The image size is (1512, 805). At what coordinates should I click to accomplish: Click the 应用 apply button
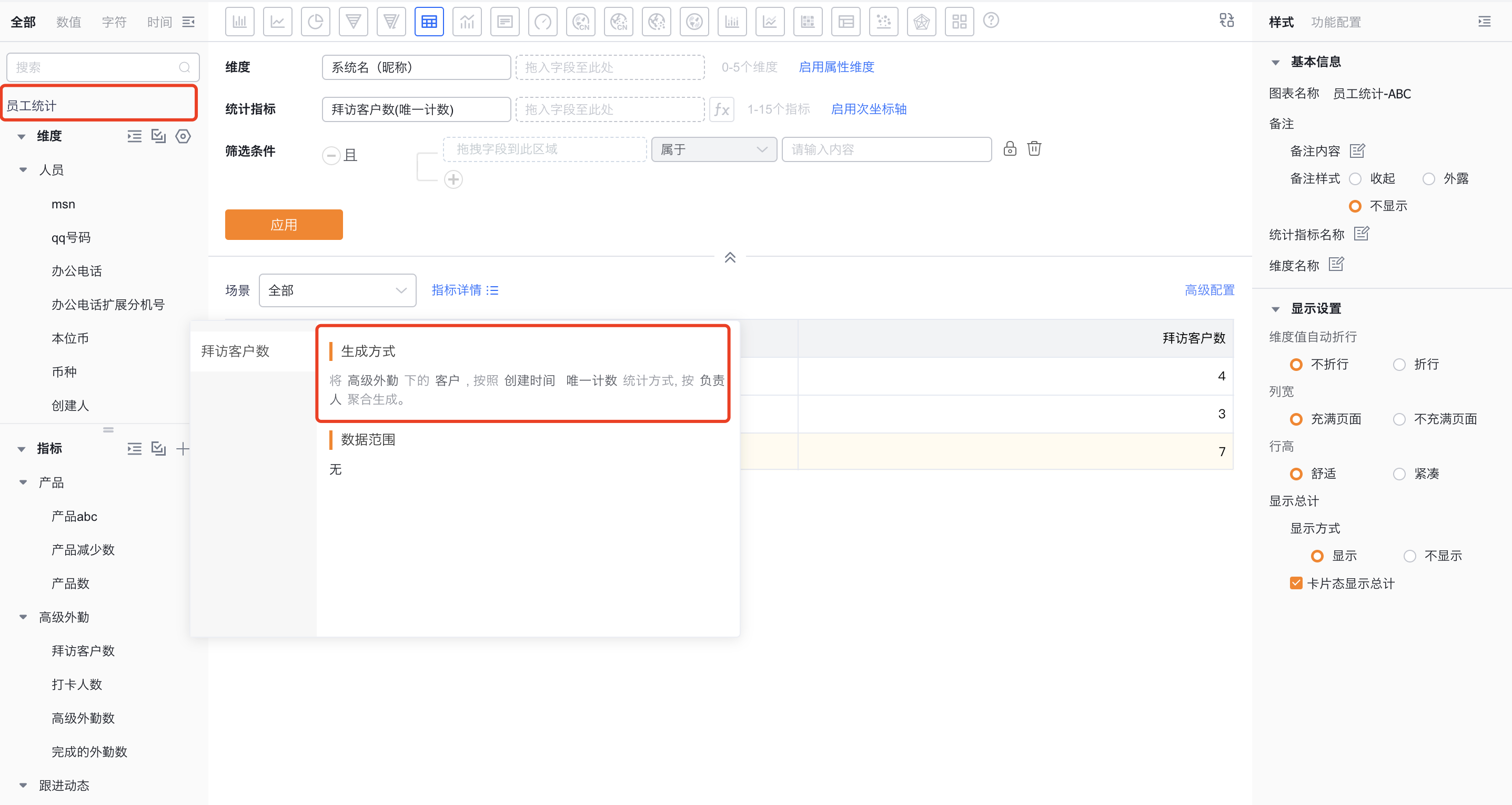[284, 224]
